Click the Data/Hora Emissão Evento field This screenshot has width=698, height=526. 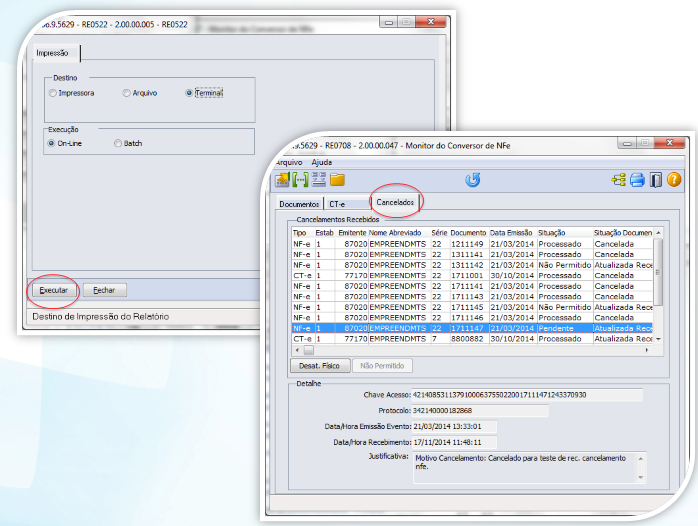click(454, 427)
